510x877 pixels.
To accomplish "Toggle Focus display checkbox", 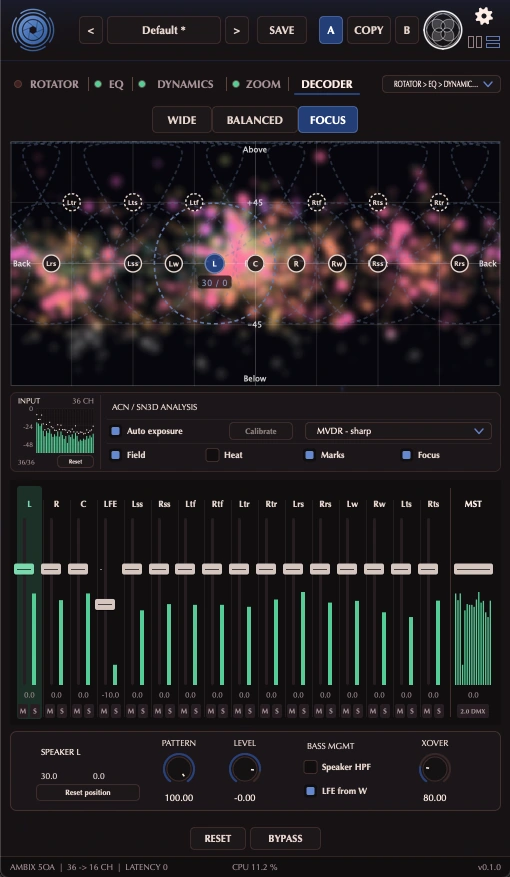I will click(x=407, y=455).
